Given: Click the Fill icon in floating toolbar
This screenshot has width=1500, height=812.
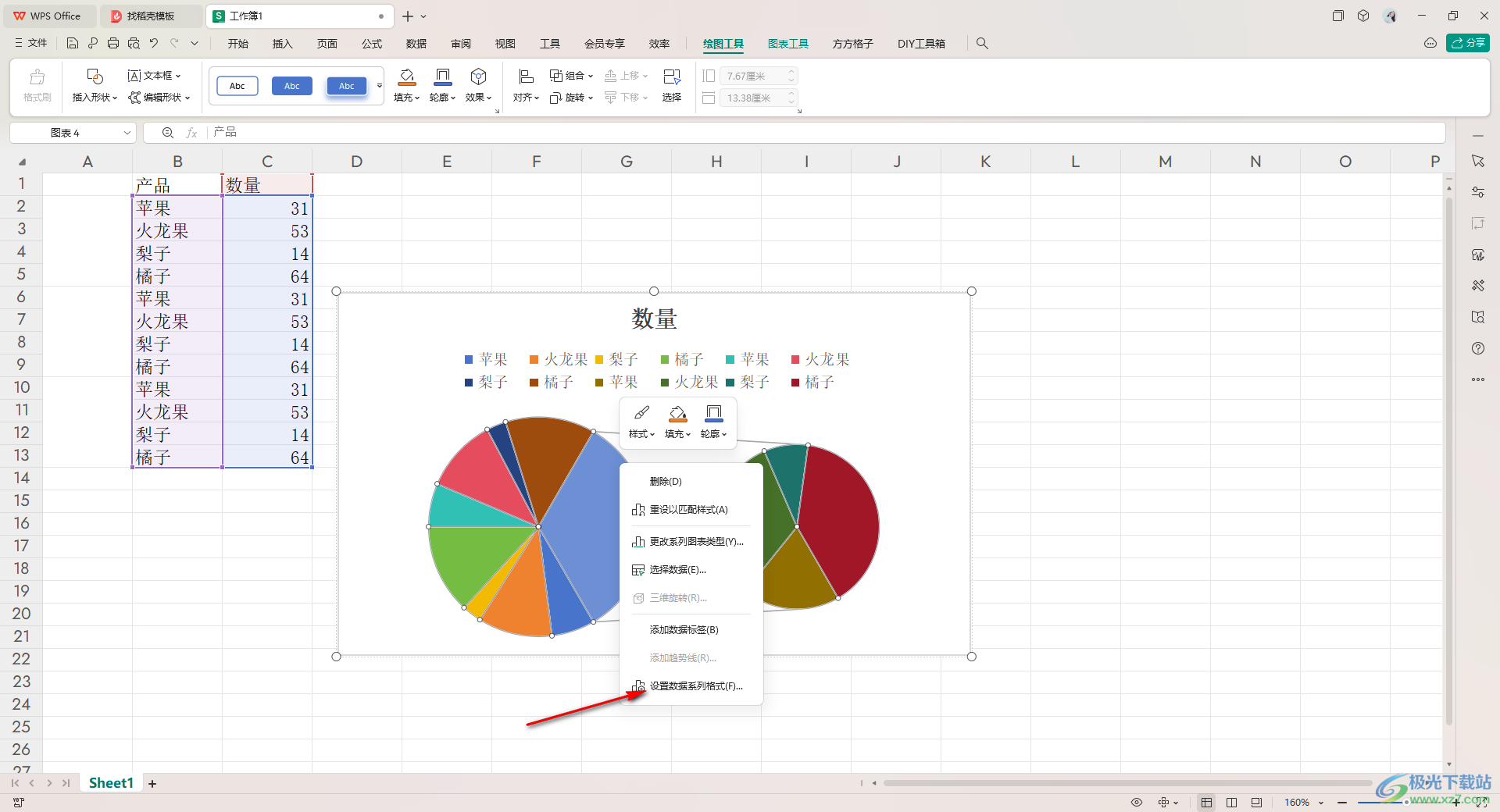Looking at the screenshot, I should click(677, 412).
